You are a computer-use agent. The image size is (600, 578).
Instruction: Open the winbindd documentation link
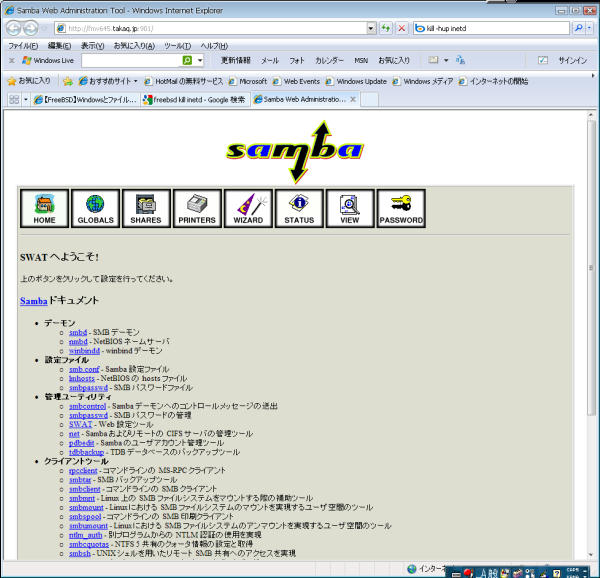[x=84, y=350]
